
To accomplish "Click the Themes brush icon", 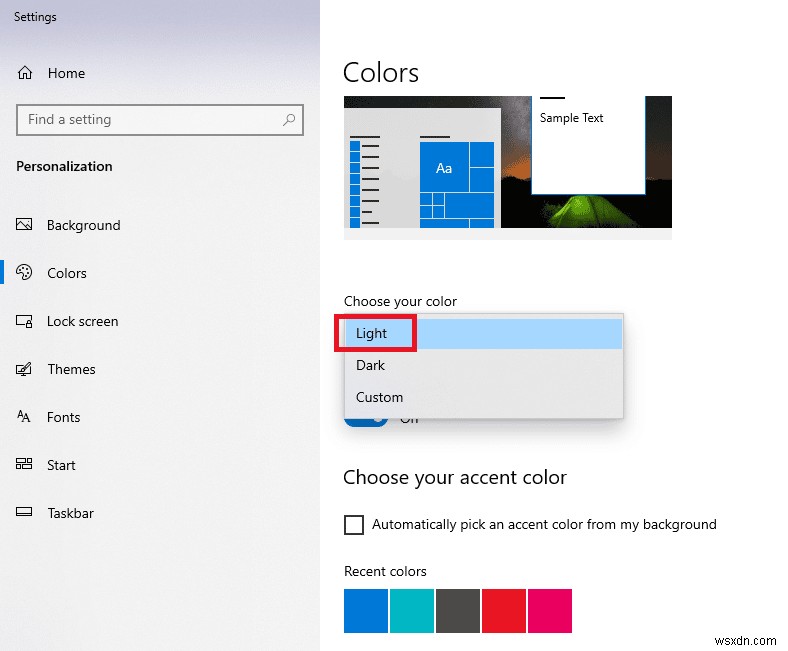I will (24, 369).
